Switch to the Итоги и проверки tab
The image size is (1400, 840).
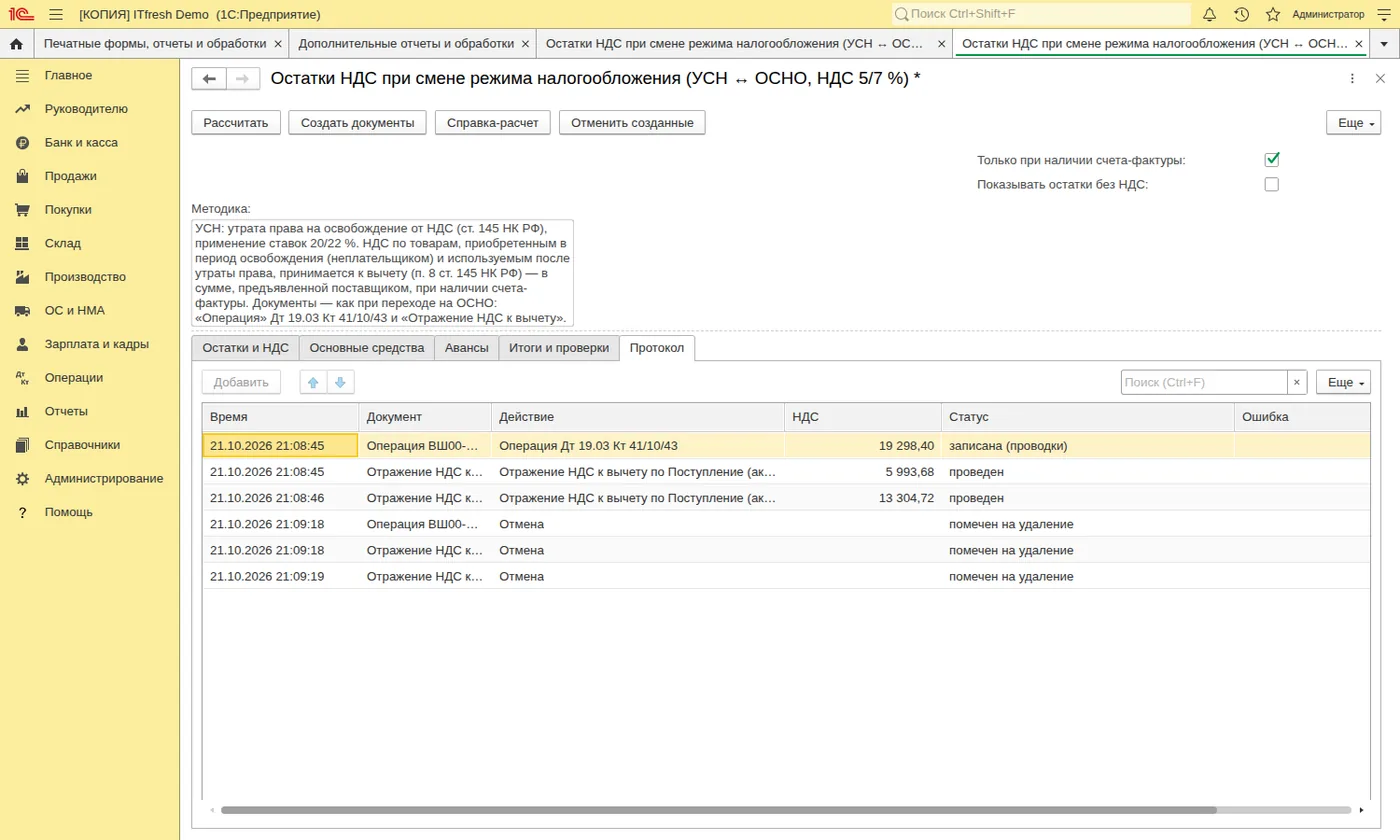(x=559, y=348)
